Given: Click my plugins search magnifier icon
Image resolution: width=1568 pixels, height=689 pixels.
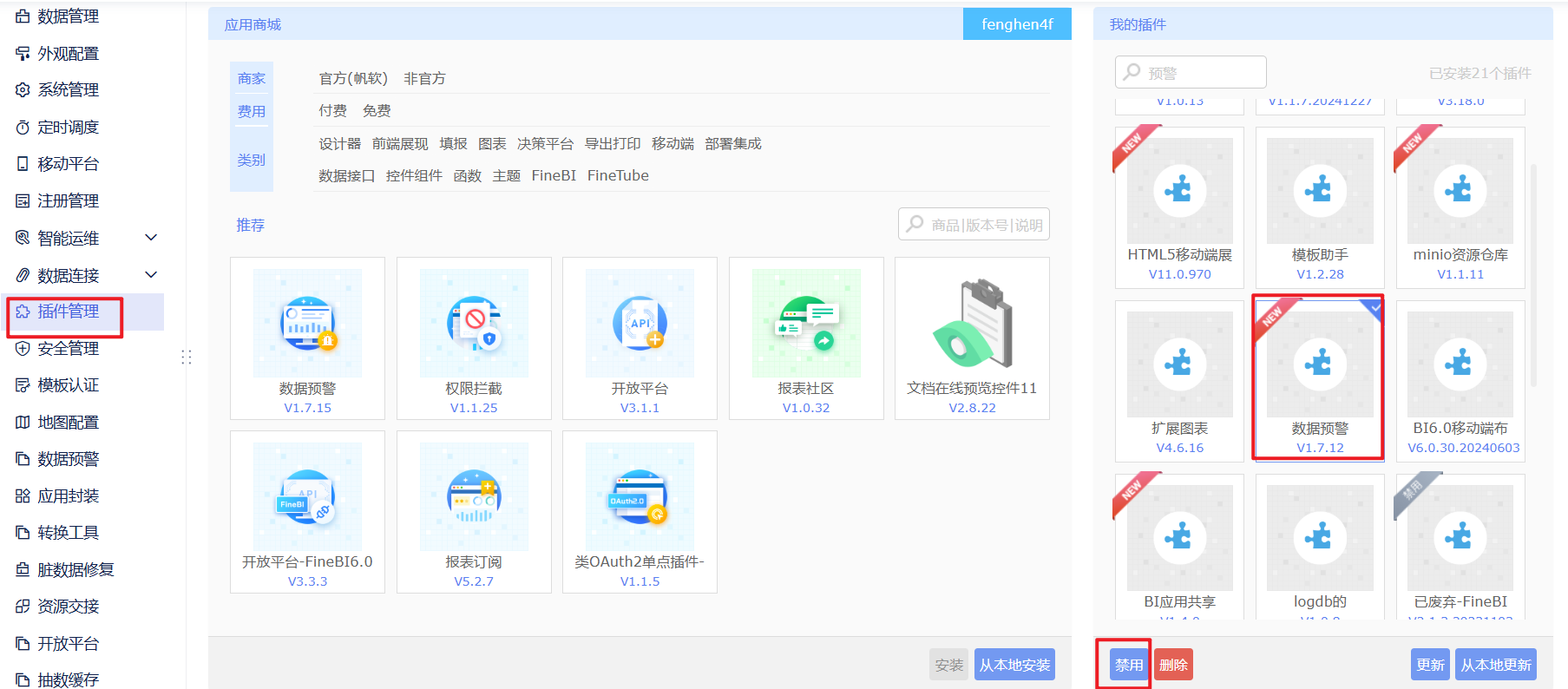Looking at the screenshot, I should [1132, 72].
